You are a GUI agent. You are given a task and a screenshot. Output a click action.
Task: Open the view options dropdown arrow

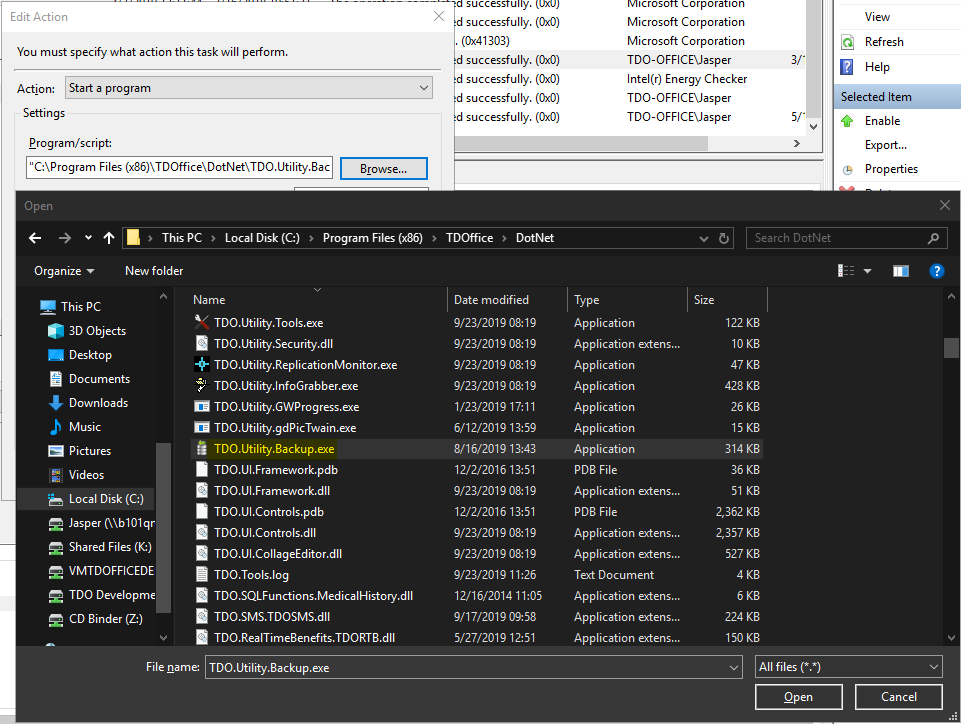(x=867, y=271)
